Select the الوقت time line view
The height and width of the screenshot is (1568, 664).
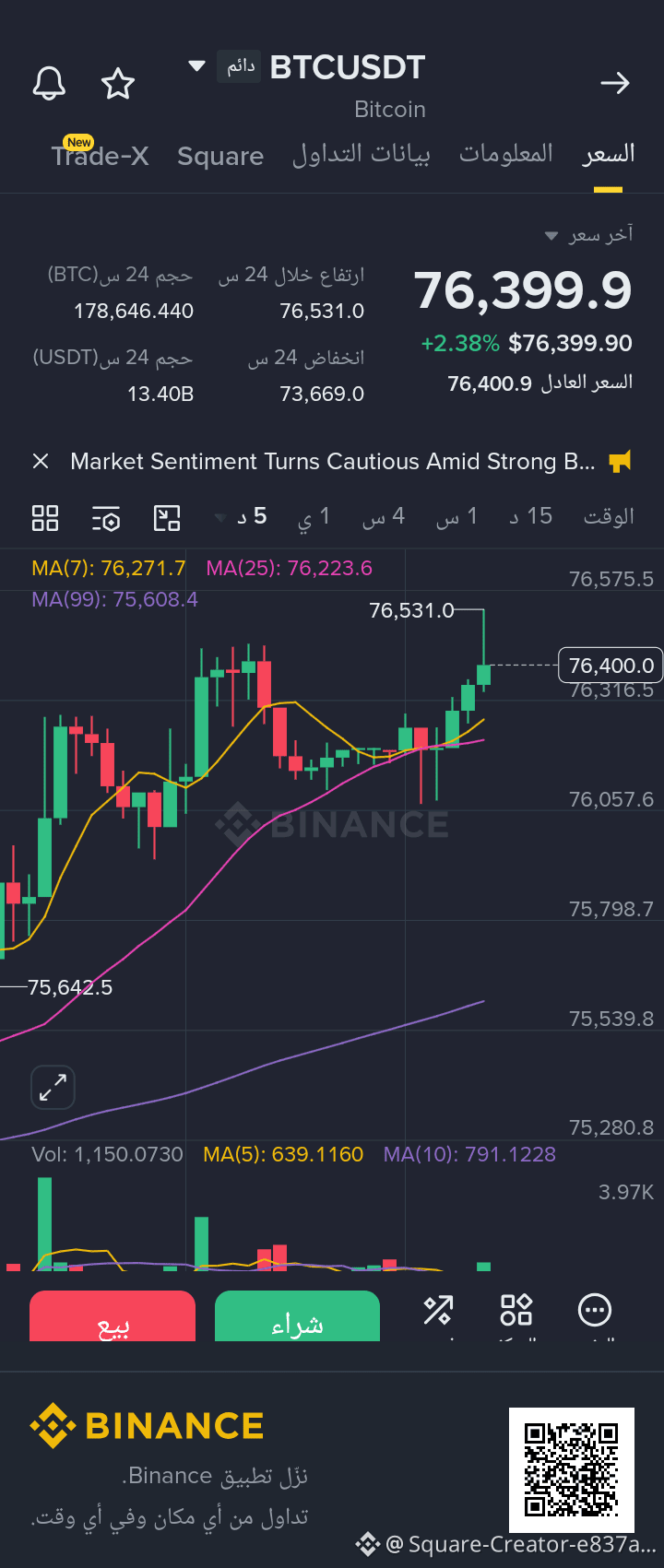click(609, 516)
